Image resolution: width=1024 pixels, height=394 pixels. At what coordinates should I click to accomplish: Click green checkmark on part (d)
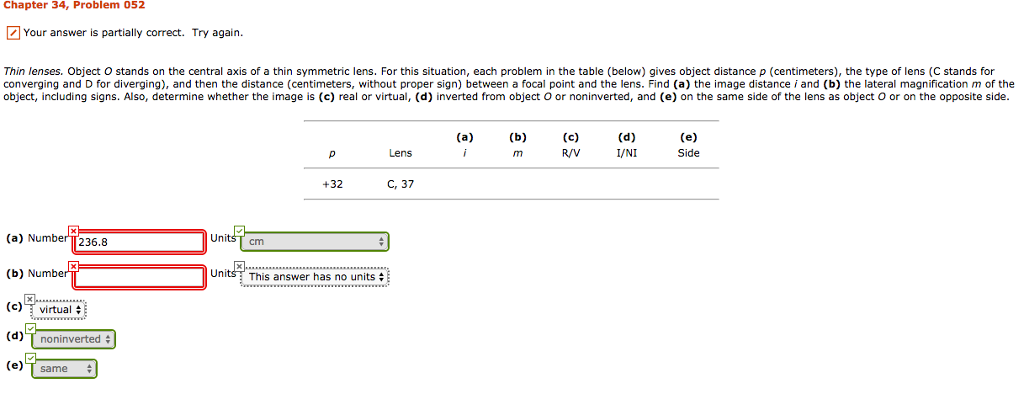29,329
